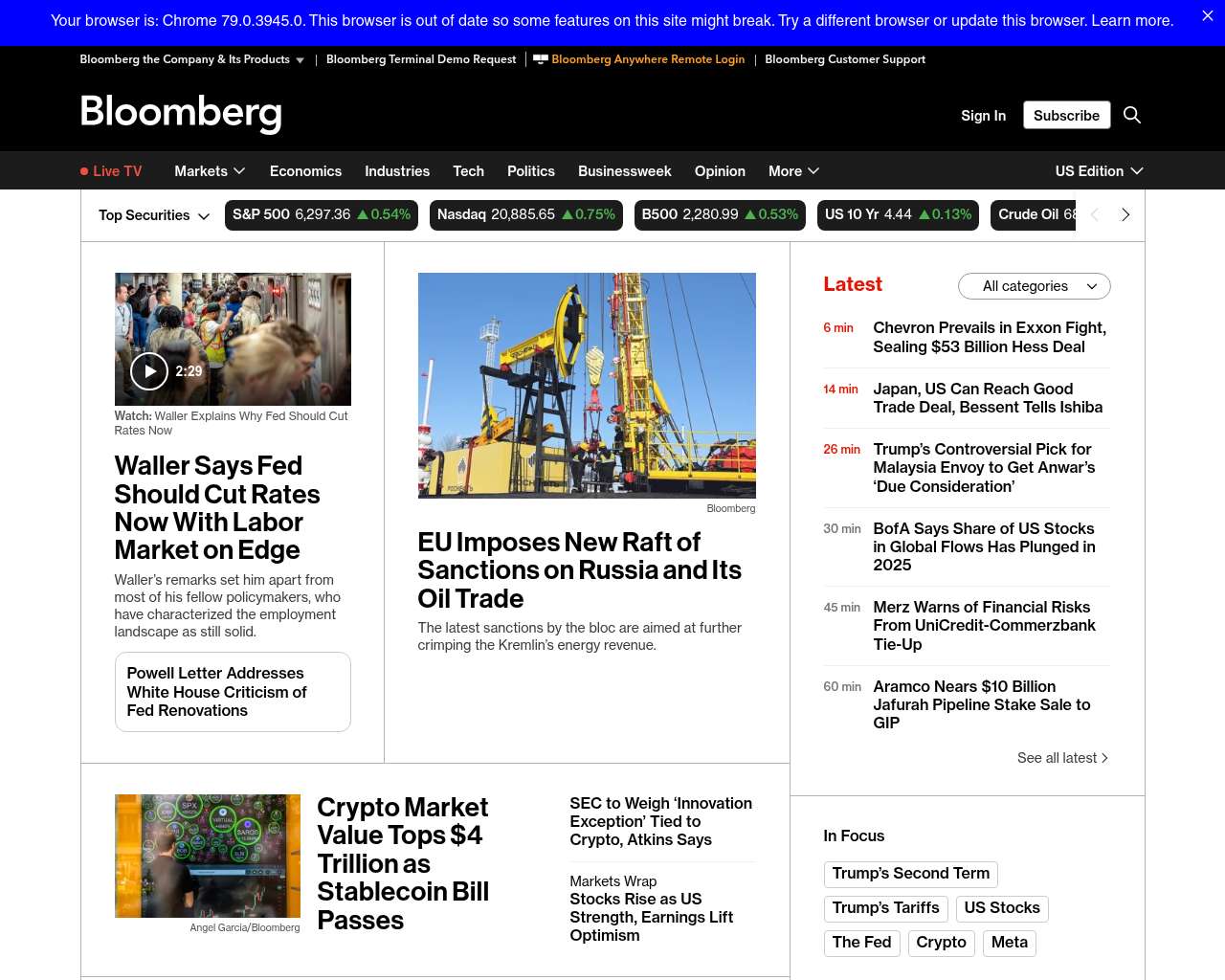
Task: Open Trump's Controversial Pick for Malaysia Envoy
Action: [x=984, y=468]
